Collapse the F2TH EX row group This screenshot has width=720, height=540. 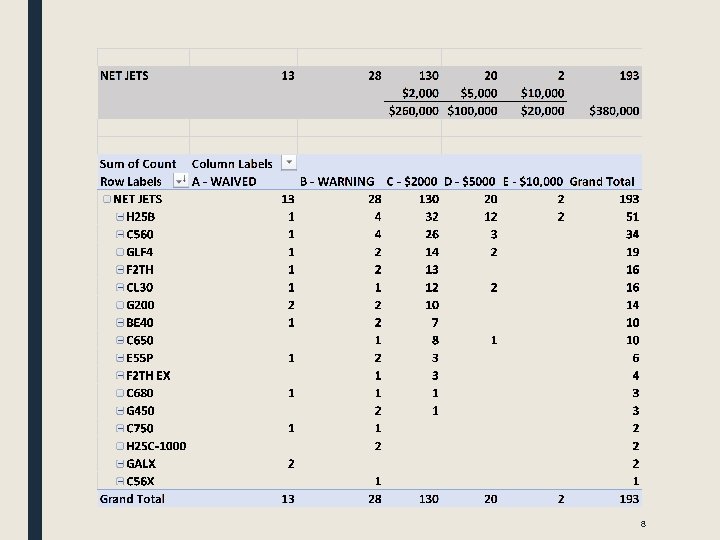[x=120, y=376]
